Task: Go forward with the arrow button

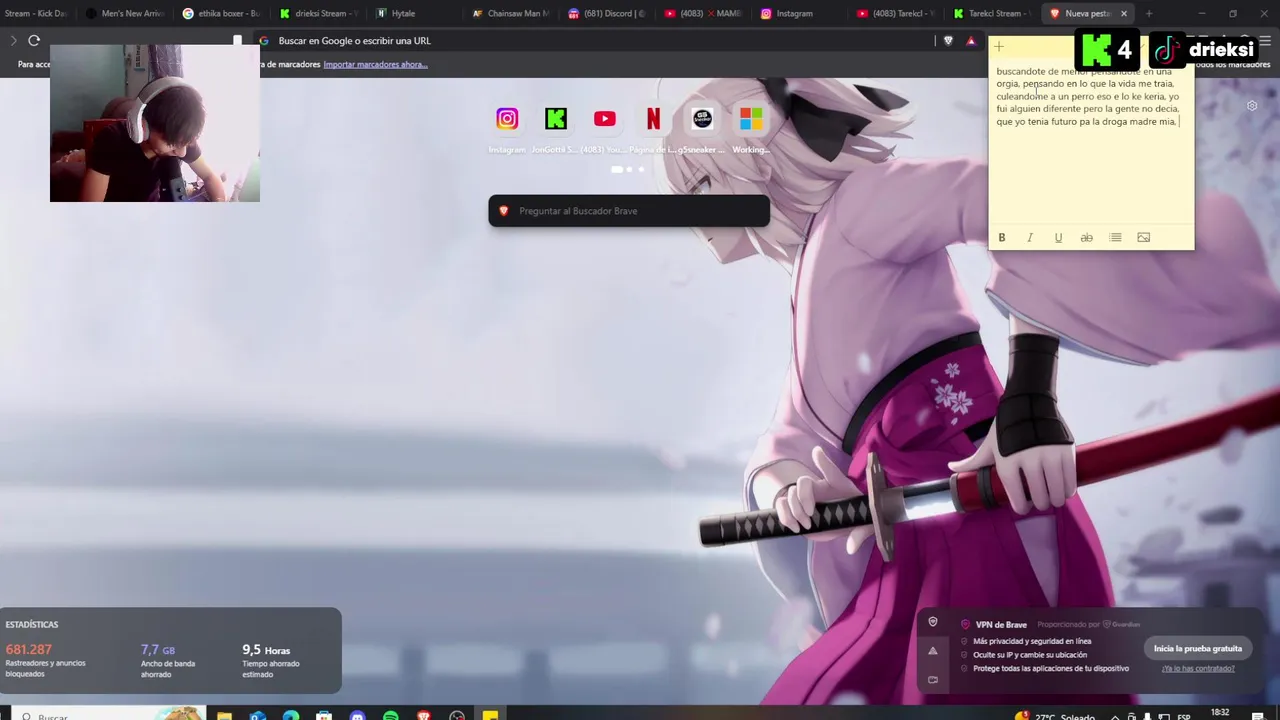Action: (x=13, y=41)
